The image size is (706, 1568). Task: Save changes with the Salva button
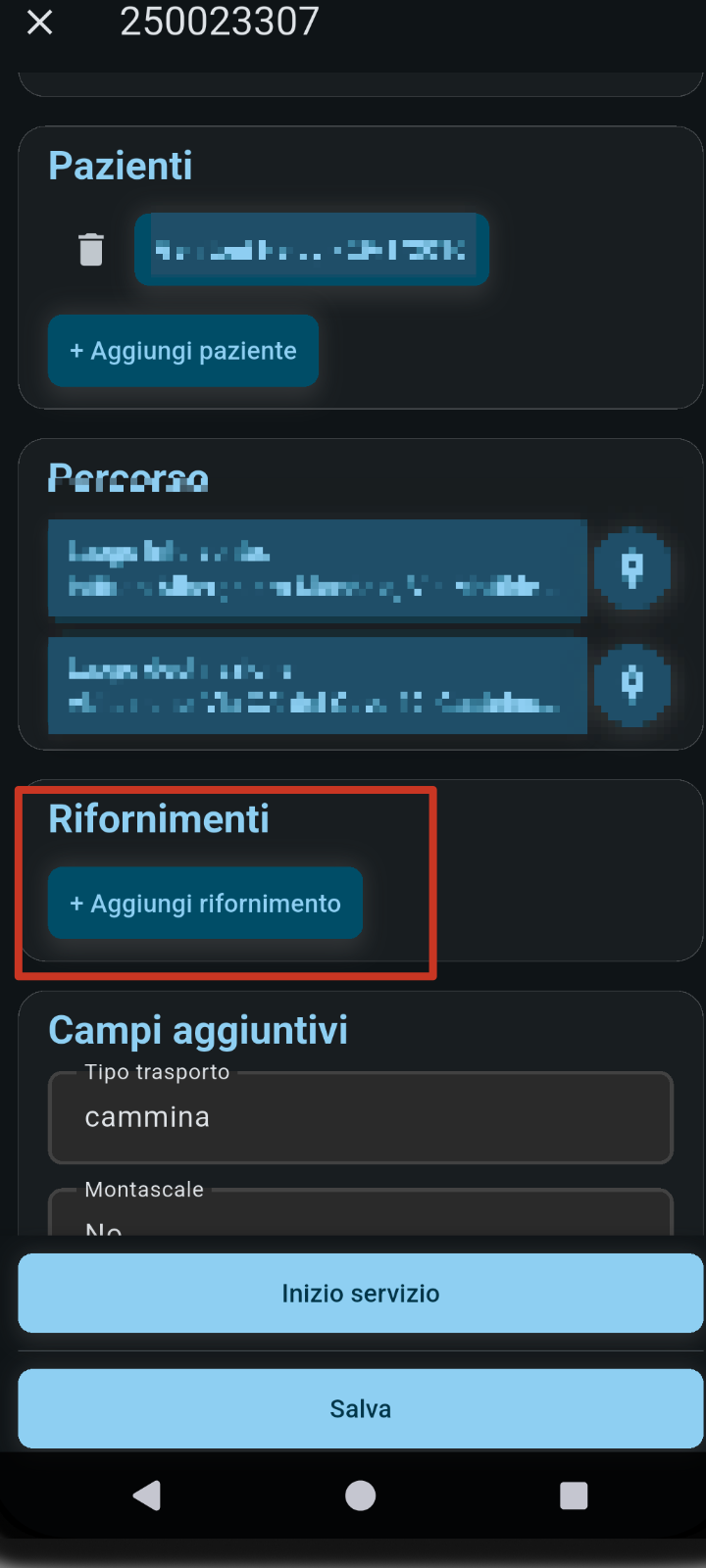[361, 1409]
